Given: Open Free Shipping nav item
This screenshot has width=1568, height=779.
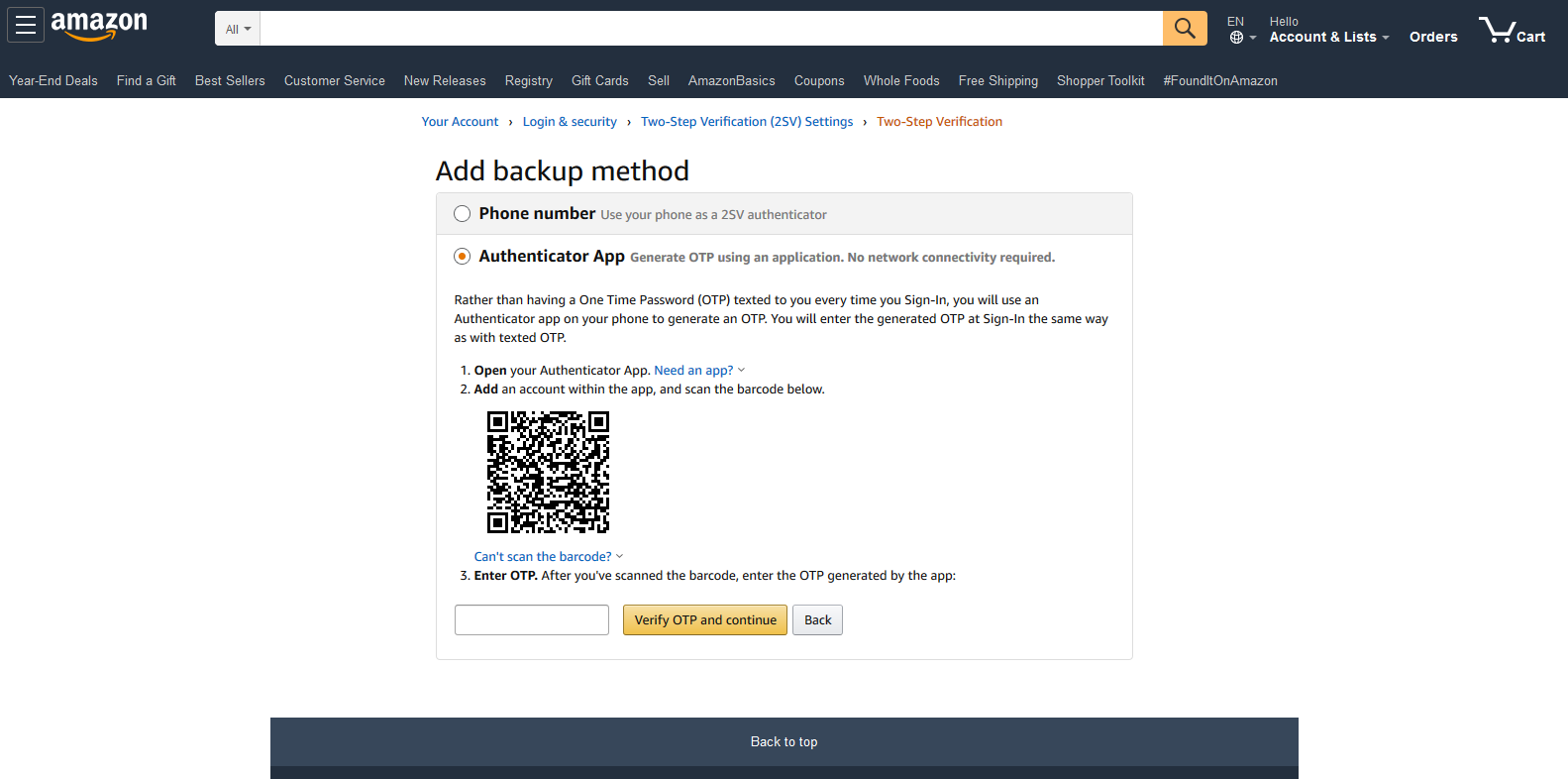Looking at the screenshot, I should point(998,81).
